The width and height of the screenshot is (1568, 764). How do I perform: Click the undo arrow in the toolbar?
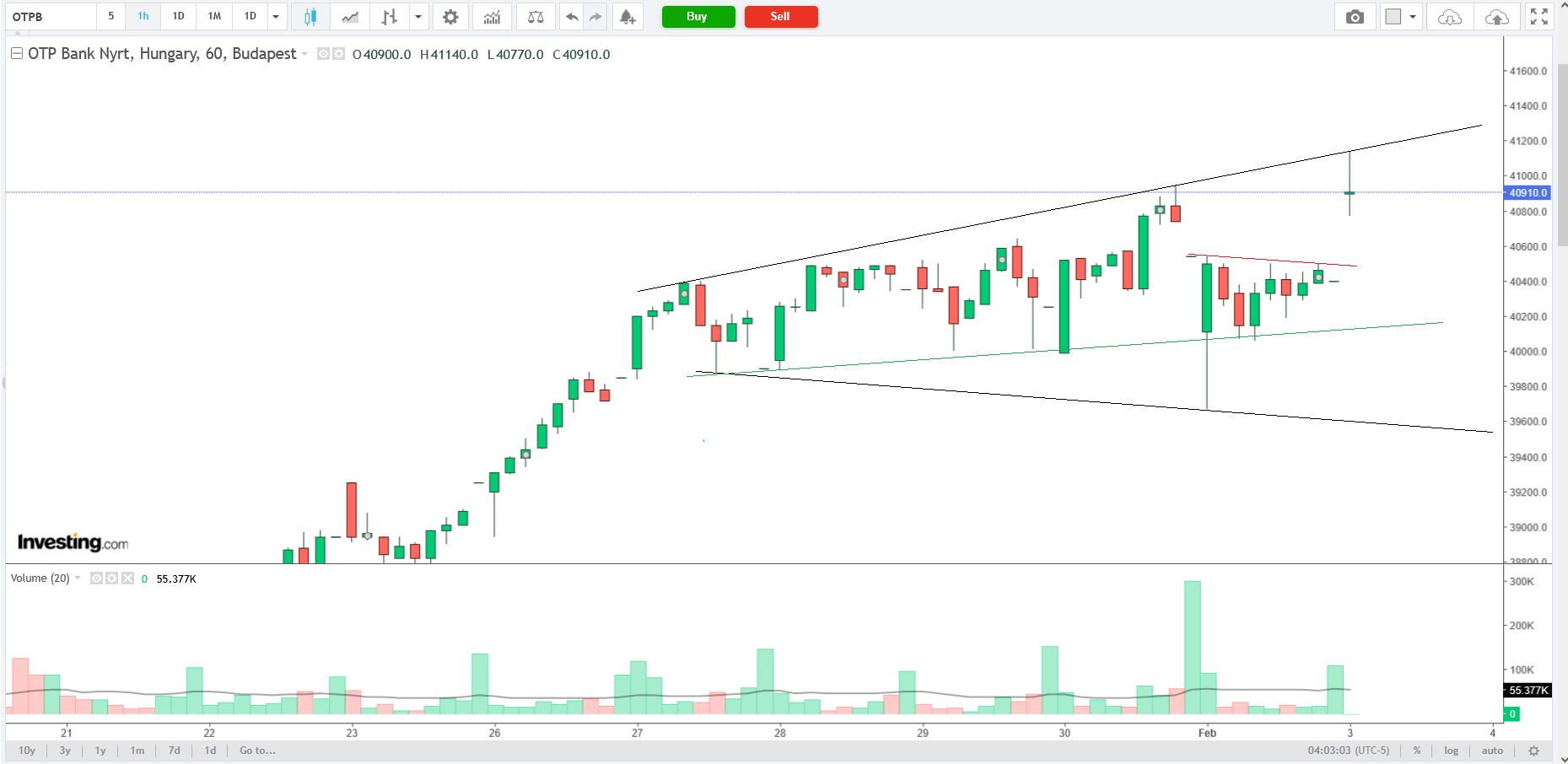click(572, 17)
